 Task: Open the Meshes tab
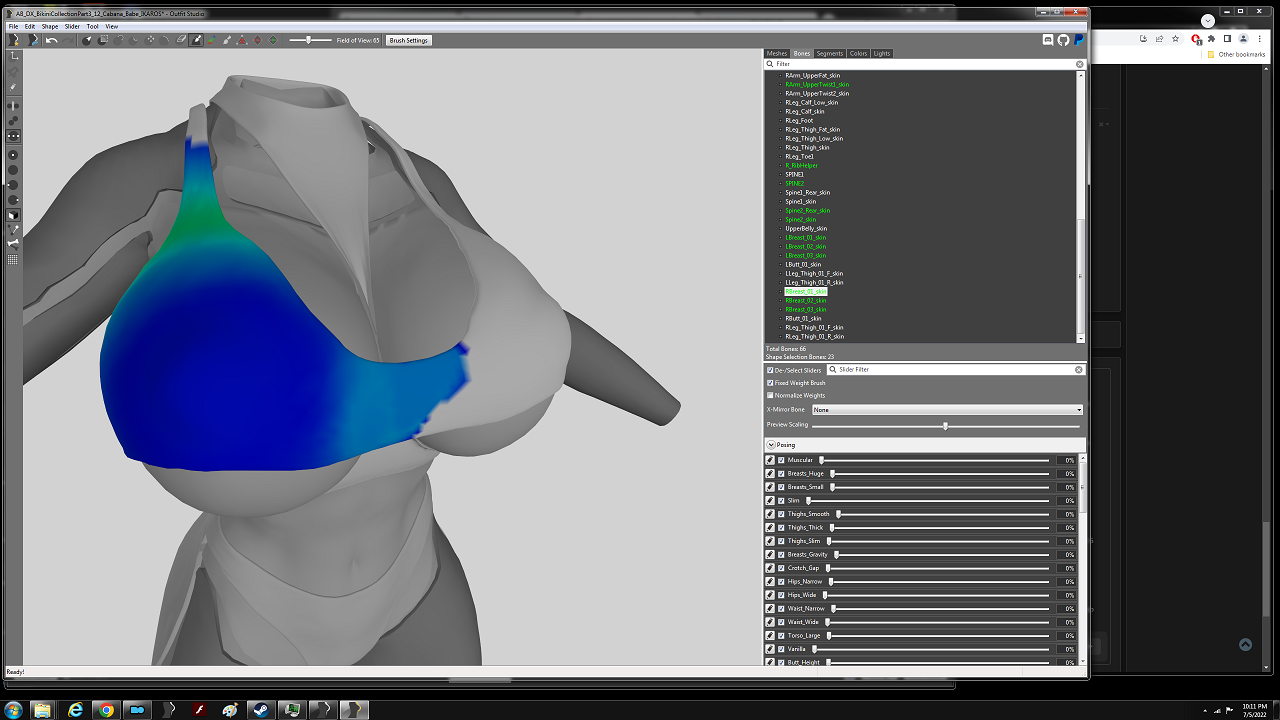pyautogui.click(x=777, y=53)
